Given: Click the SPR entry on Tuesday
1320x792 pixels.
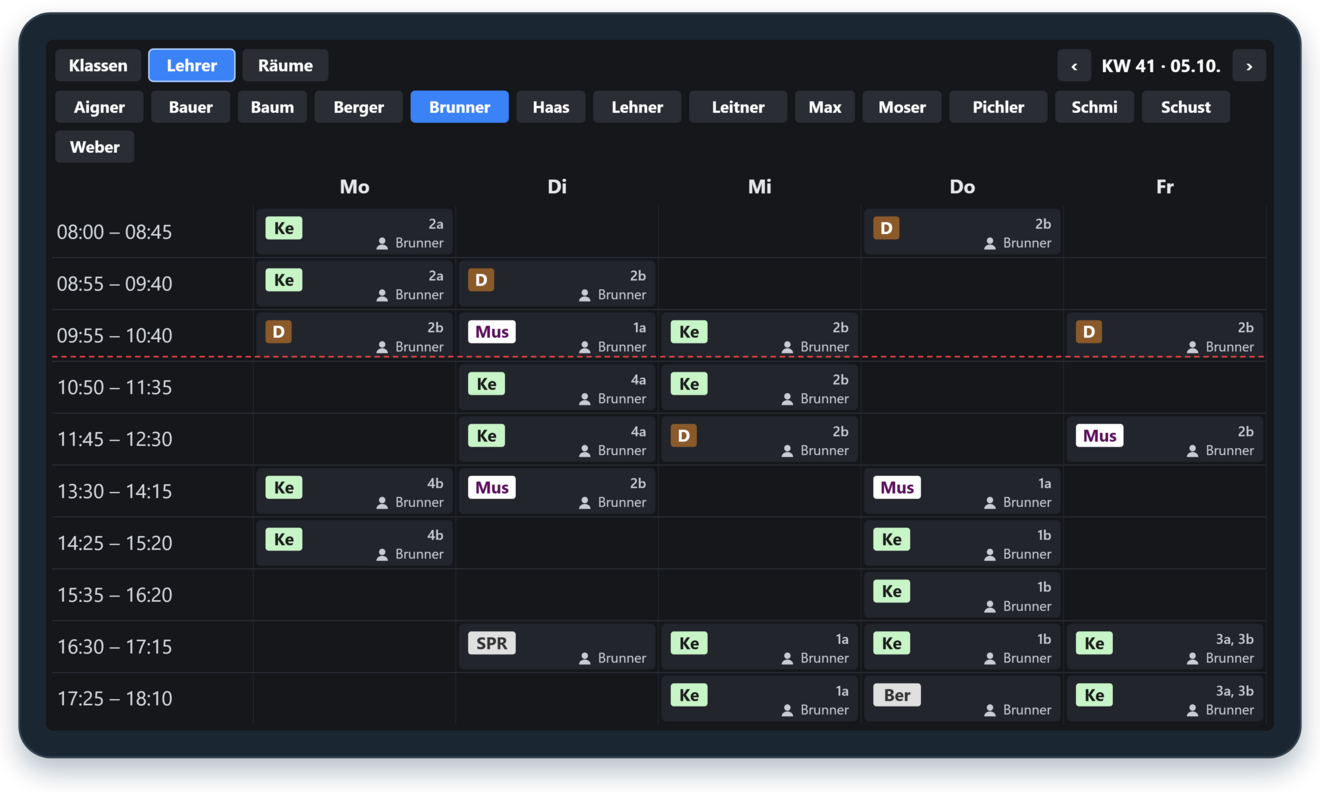Looking at the screenshot, I should [557, 647].
